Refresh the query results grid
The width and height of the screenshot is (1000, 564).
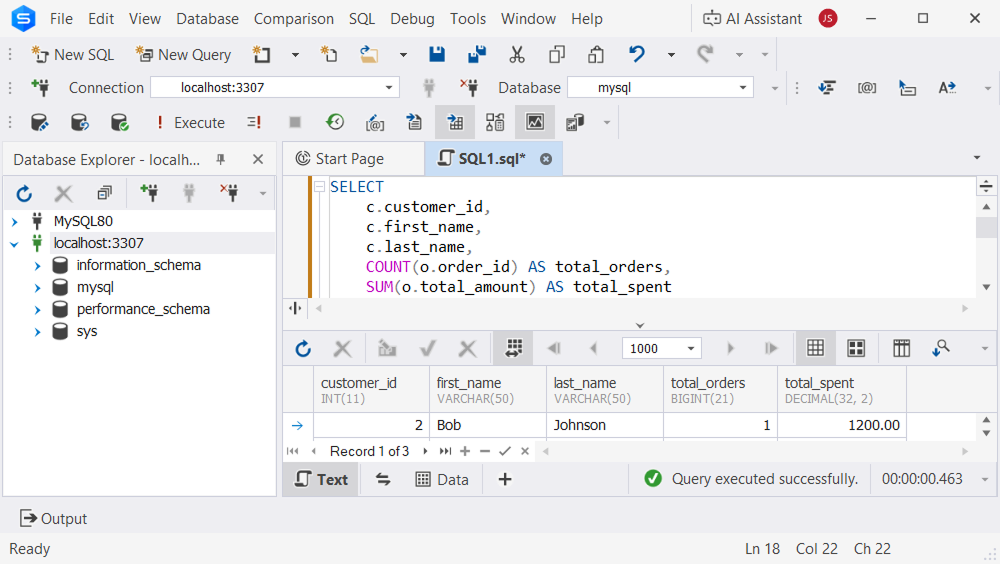pos(303,348)
